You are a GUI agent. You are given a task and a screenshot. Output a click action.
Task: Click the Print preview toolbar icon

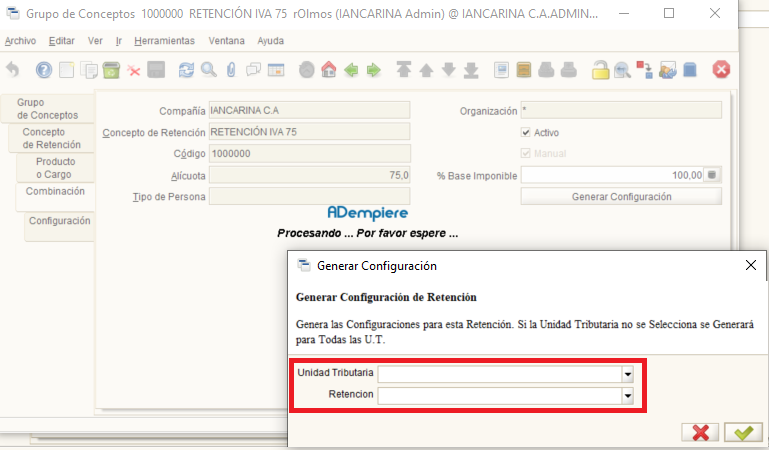coord(546,70)
